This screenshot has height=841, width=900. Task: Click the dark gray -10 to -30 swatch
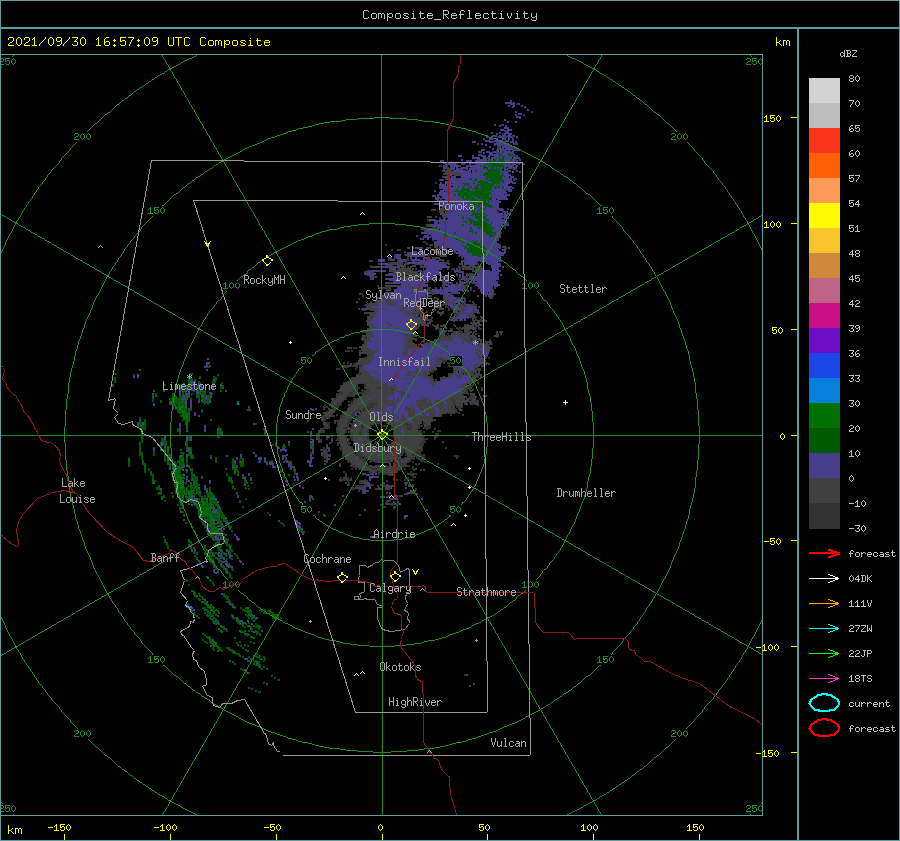click(x=824, y=516)
